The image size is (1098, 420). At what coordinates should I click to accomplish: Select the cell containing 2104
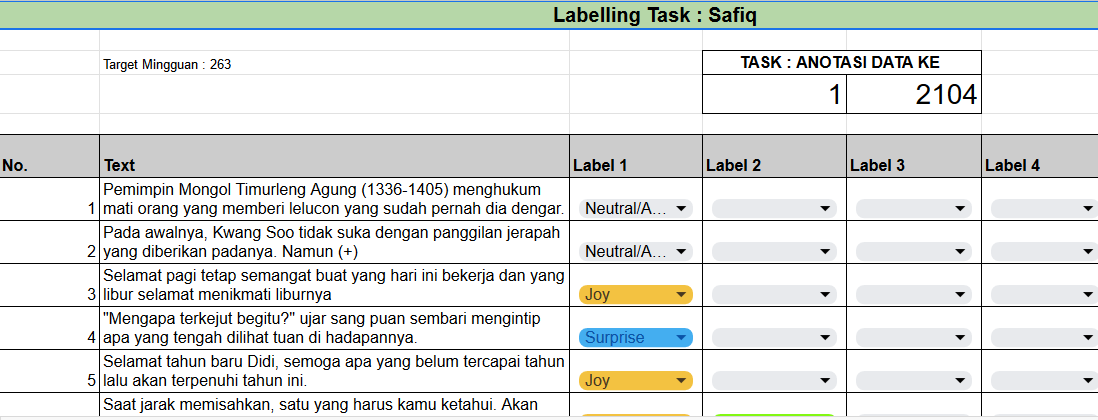[914, 94]
